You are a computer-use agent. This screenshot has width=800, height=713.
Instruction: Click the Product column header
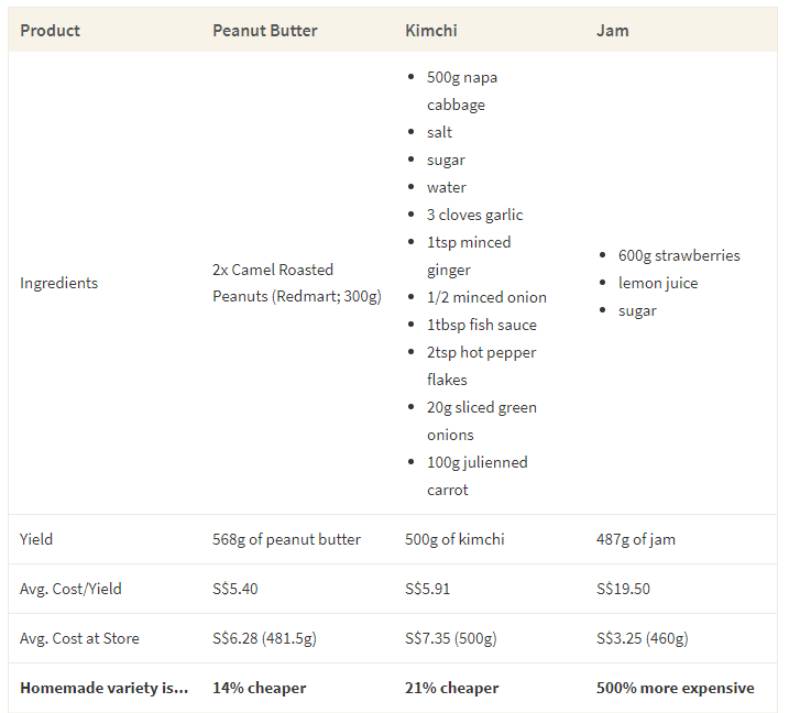pyautogui.click(x=50, y=30)
